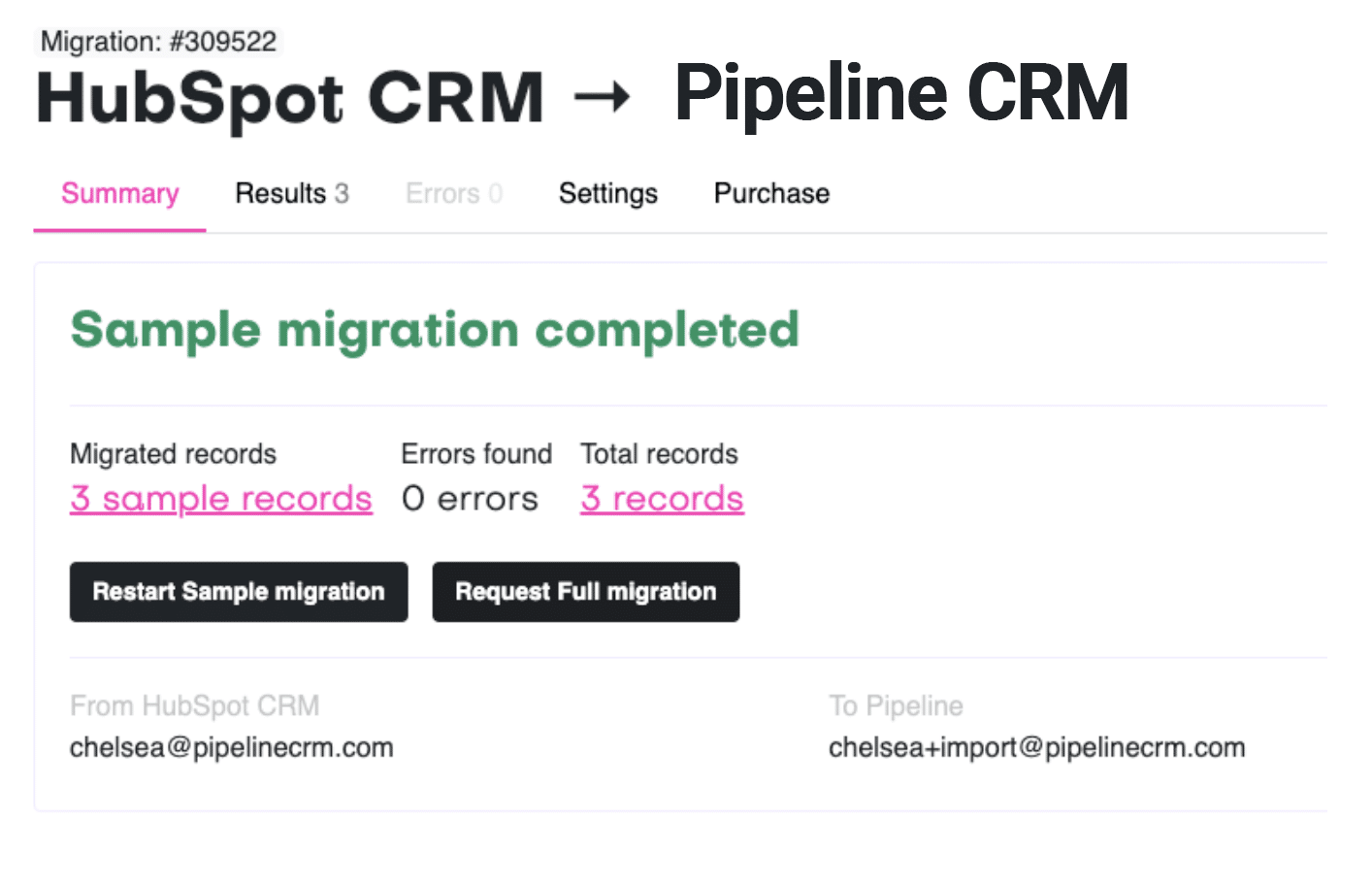Click the 0 errors text under Errors found
Screen dimensions: 1372x885
tap(470, 498)
